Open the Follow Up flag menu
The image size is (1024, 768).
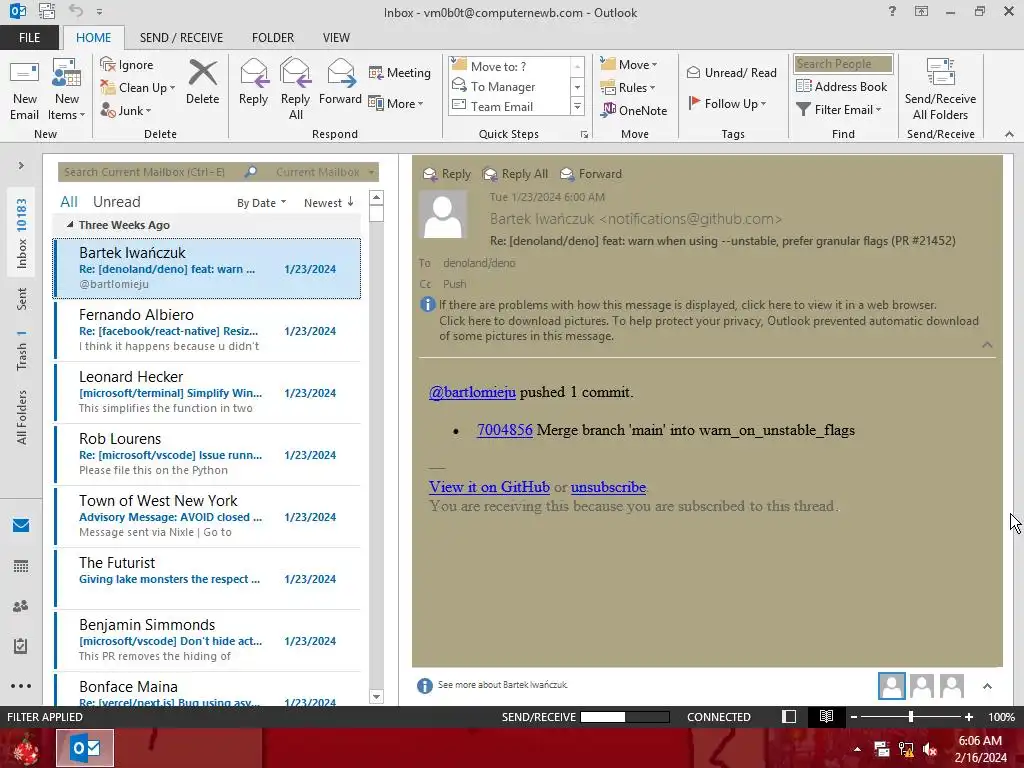[x=728, y=103]
